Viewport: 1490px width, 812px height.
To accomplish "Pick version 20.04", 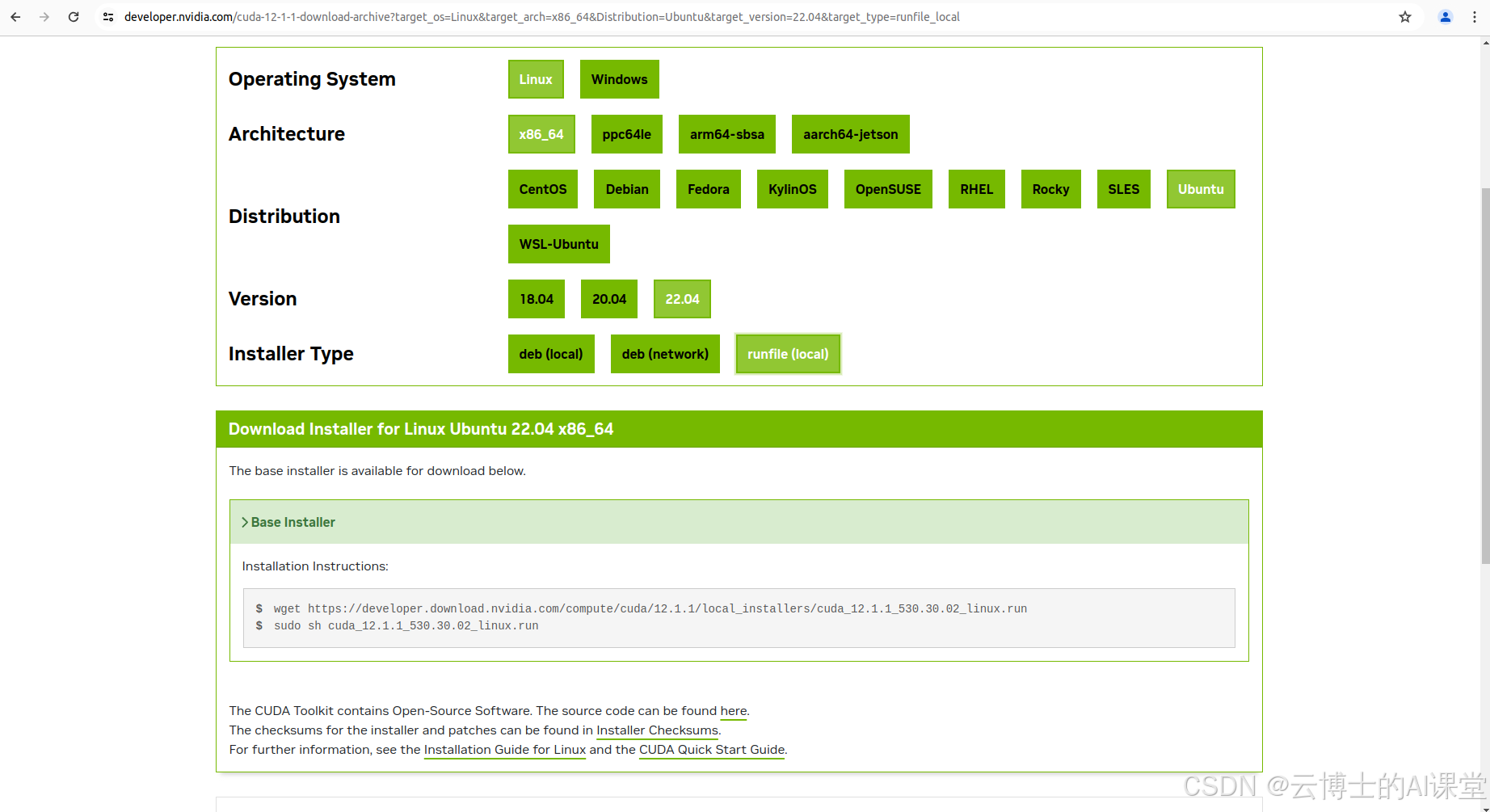I will click(x=609, y=299).
